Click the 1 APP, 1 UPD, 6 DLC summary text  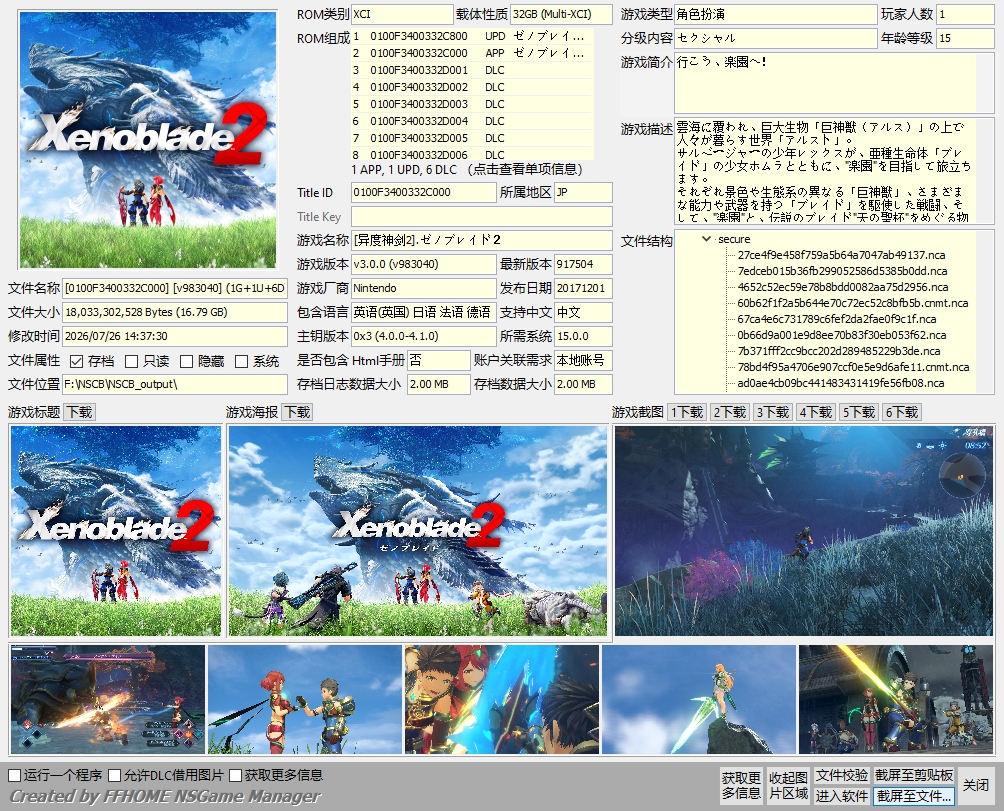click(x=403, y=170)
